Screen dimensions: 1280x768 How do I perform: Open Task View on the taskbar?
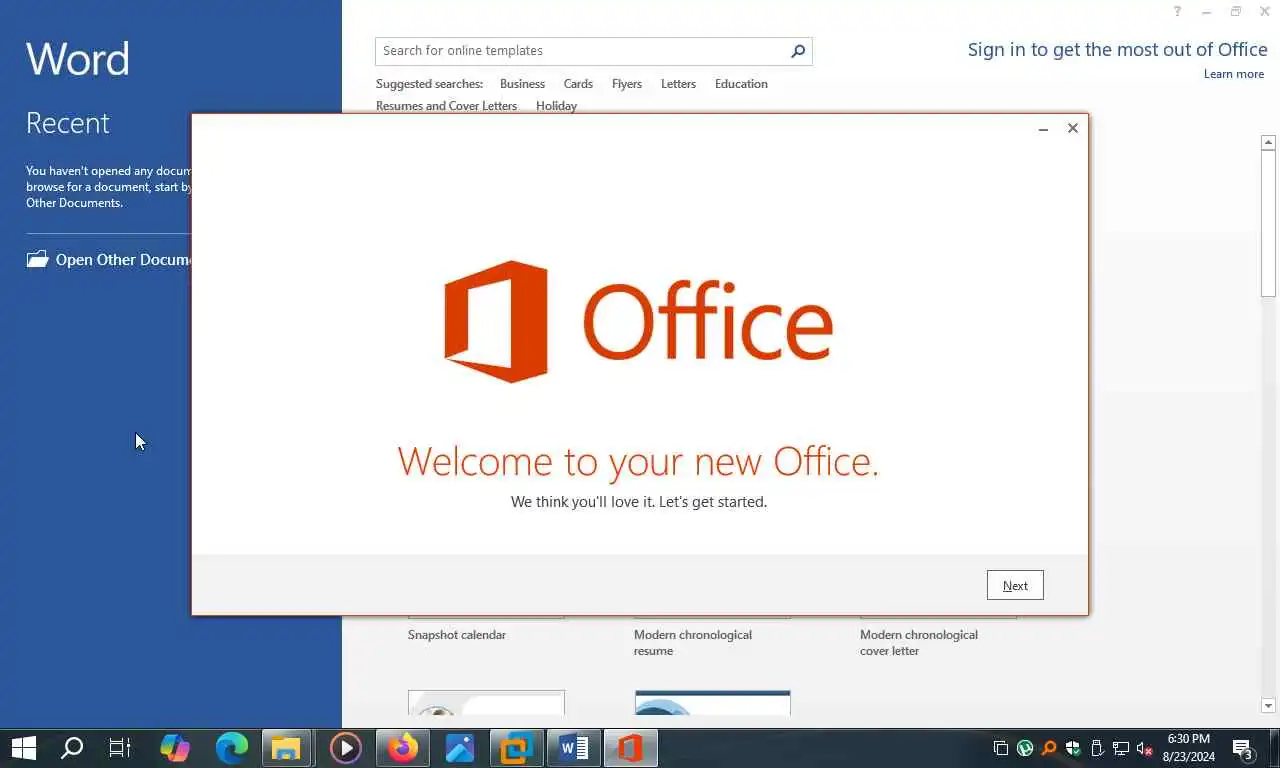point(120,748)
